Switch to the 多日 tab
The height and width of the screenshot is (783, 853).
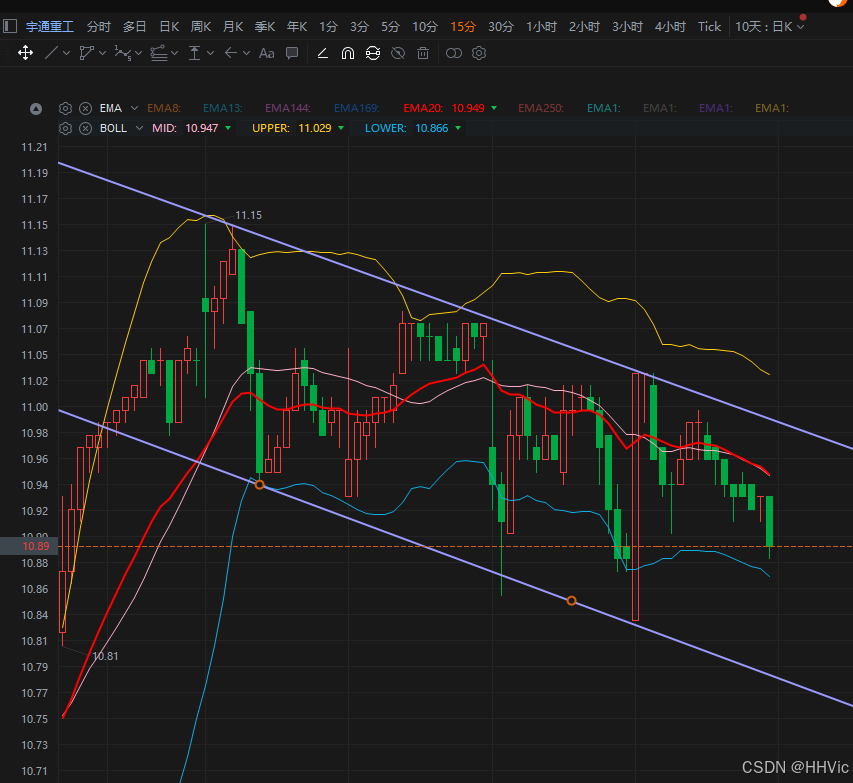(x=134, y=27)
